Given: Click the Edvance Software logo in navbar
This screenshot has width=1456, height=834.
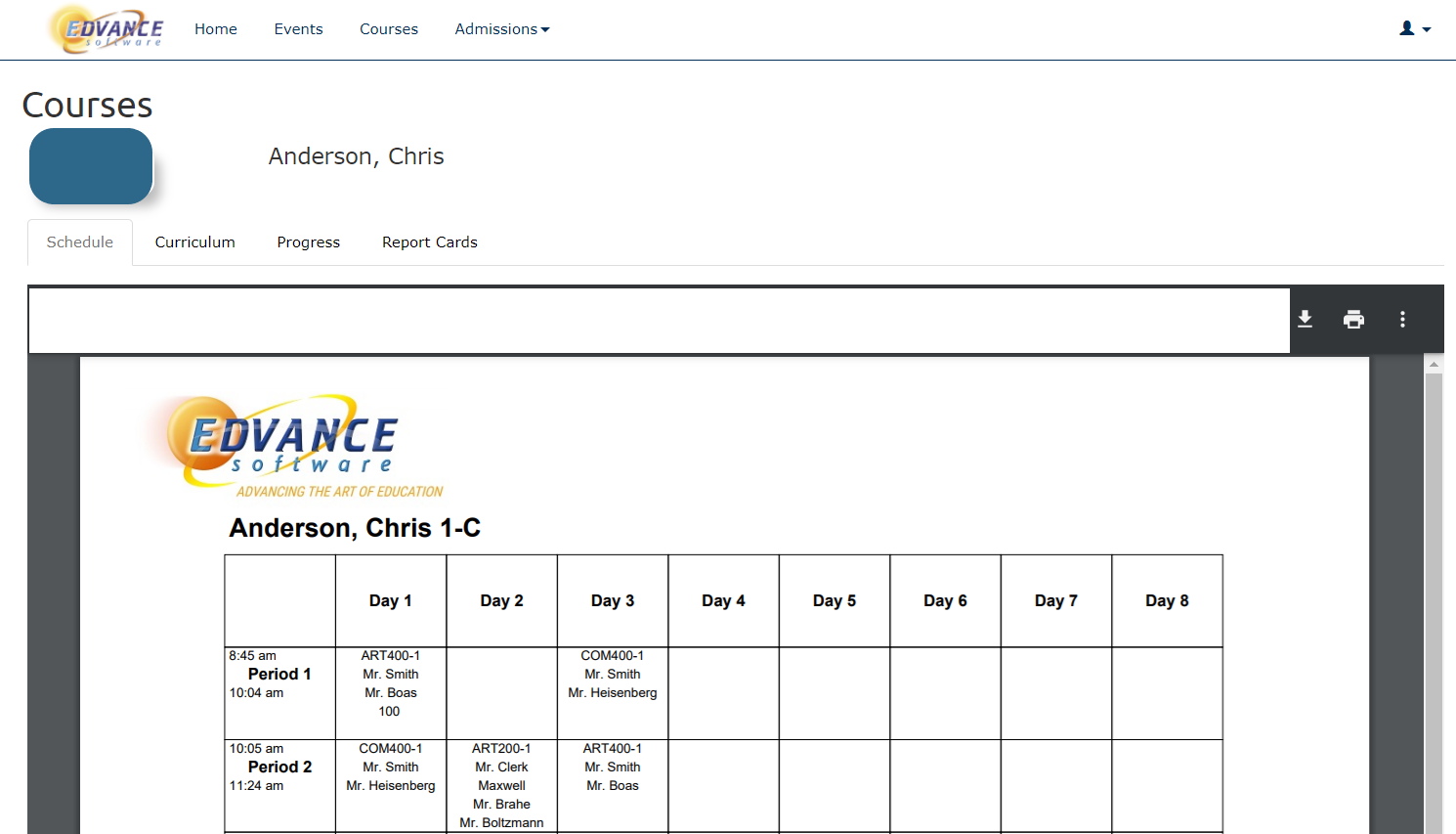Looking at the screenshot, I should tap(107, 29).
